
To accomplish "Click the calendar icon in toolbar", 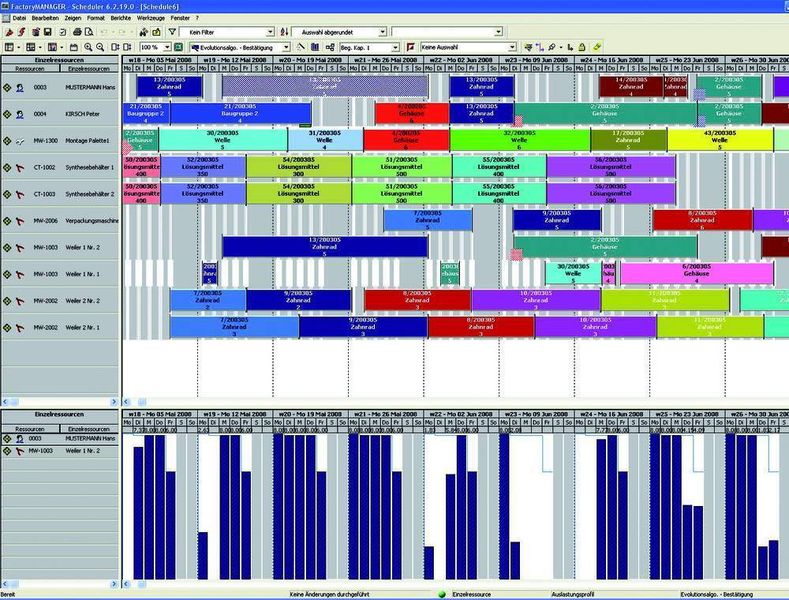I will point(73,47).
